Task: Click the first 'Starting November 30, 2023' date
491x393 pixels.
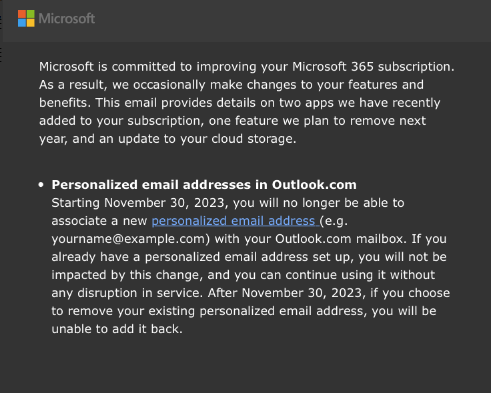Action: 140,203
